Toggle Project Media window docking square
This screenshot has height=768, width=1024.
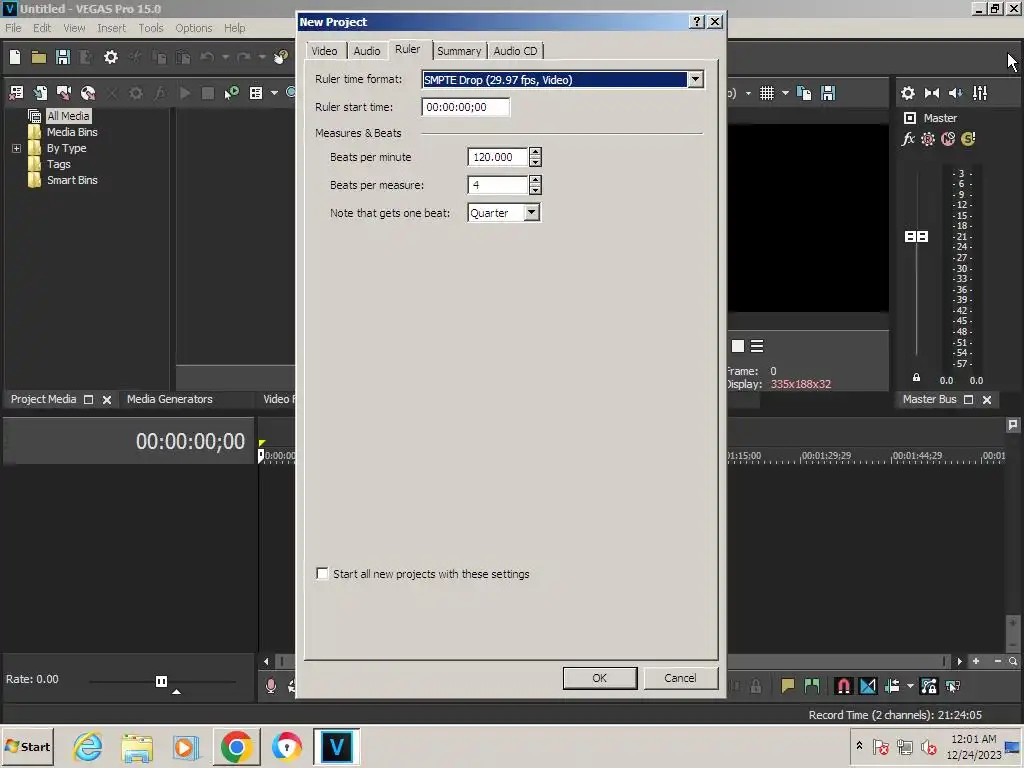tap(88, 399)
